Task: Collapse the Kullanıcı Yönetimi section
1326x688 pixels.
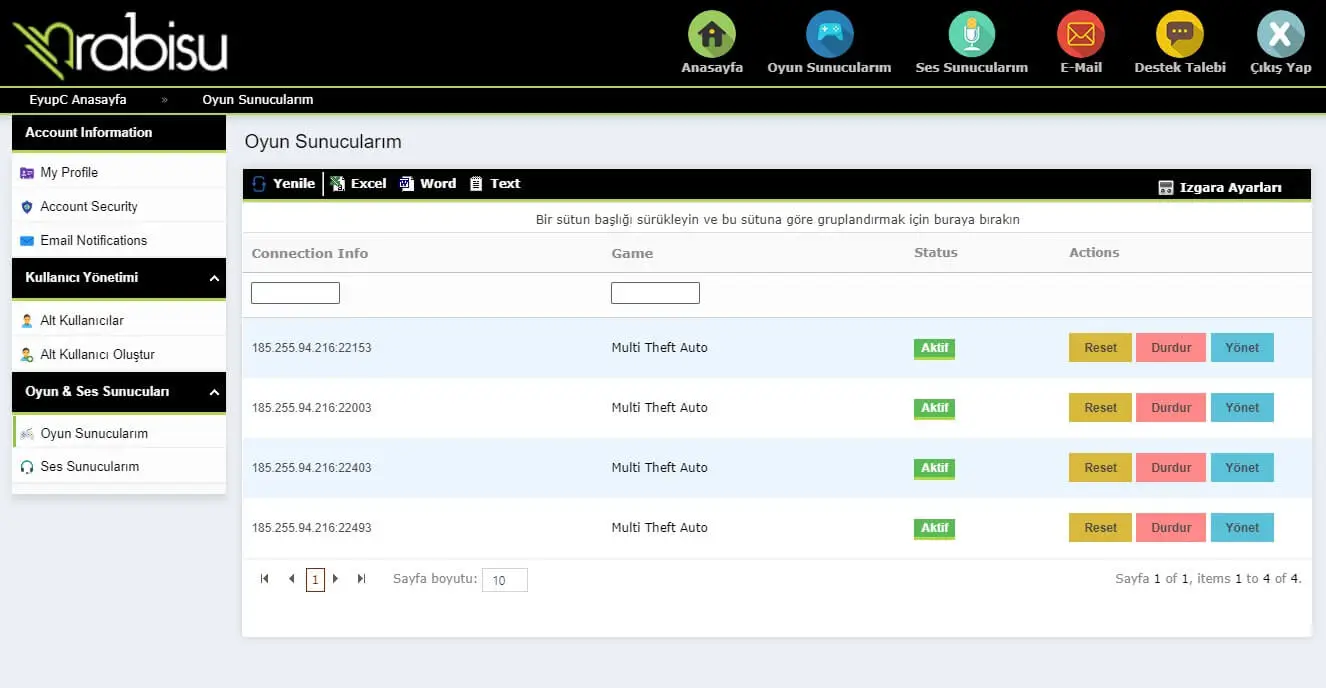Action: pyautogui.click(x=214, y=279)
